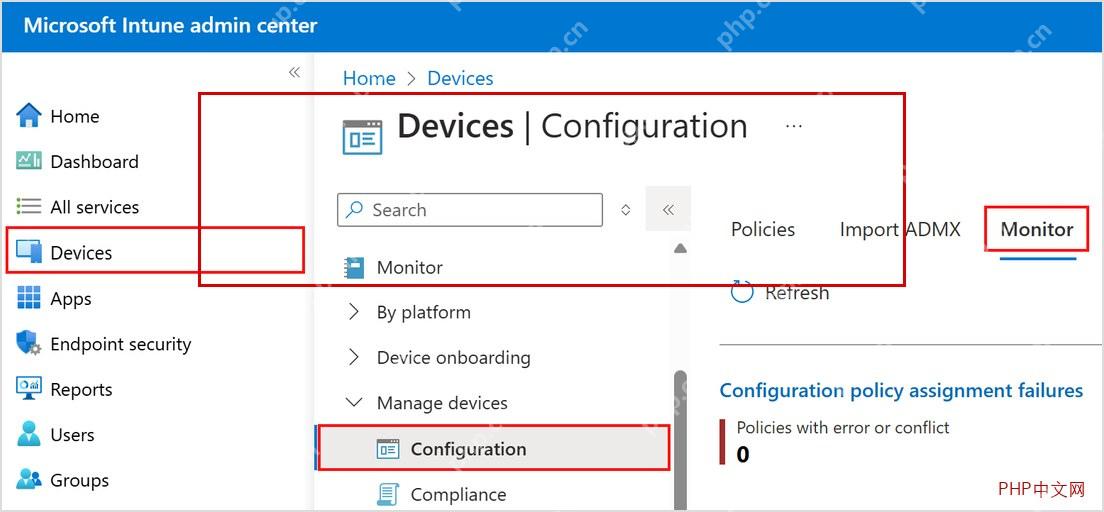
Task: Click the Users person icon
Action: tap(29, 435)
